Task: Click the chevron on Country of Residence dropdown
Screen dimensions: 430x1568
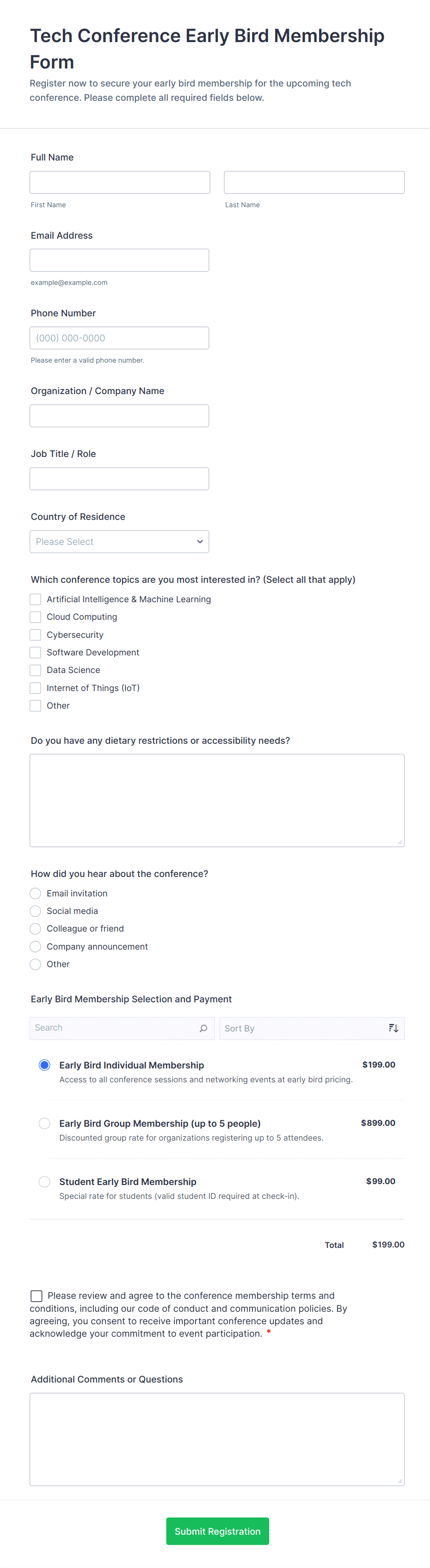Action: click(x=199, y=541)
